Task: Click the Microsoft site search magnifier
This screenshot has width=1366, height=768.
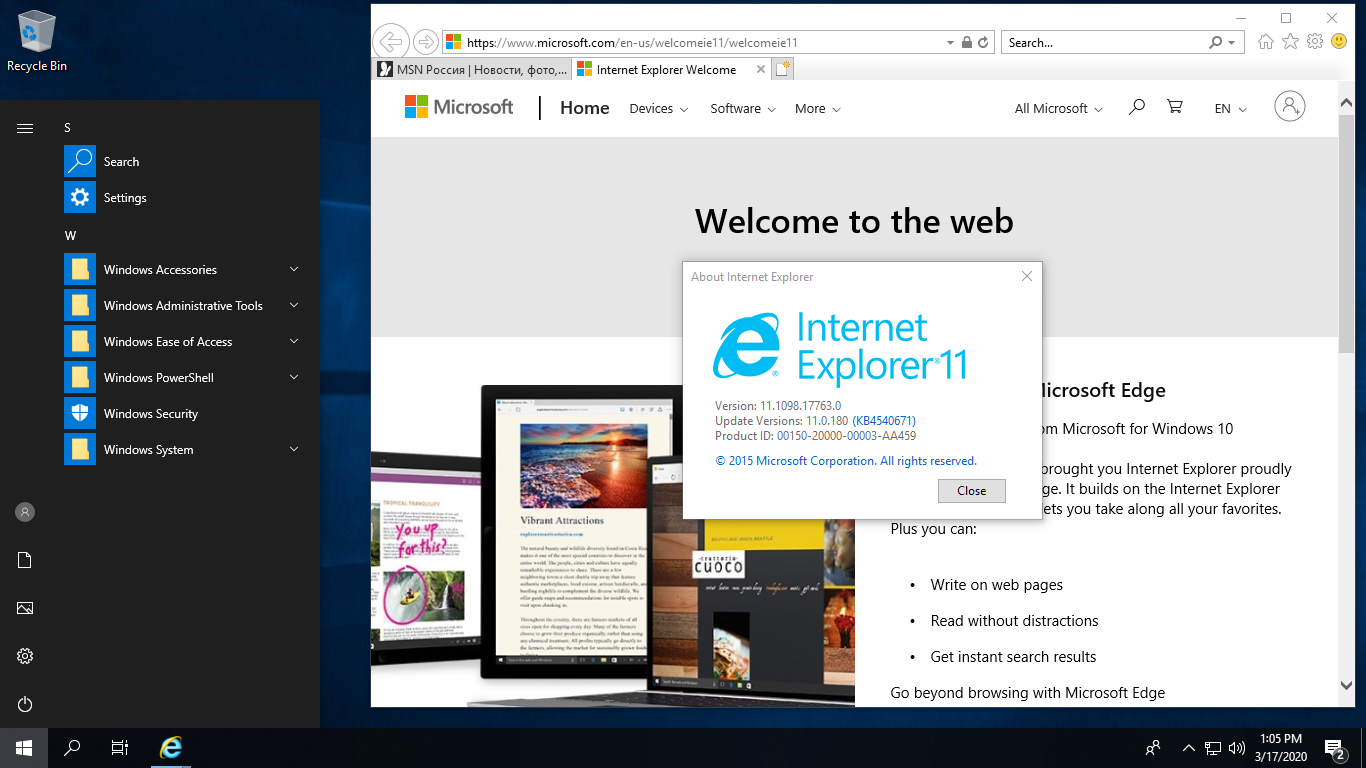Action: pyautogui.click(x=1136, y=107)
